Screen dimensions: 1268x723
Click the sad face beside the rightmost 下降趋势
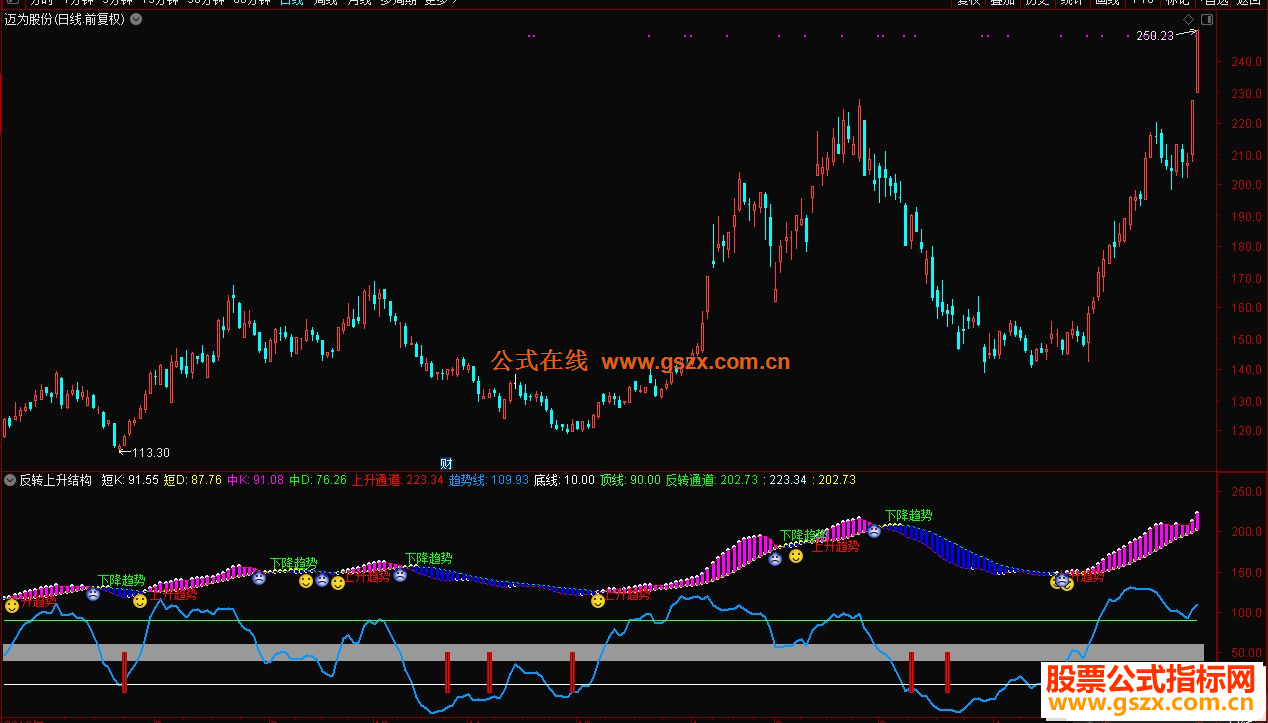[x=874, y=531]
